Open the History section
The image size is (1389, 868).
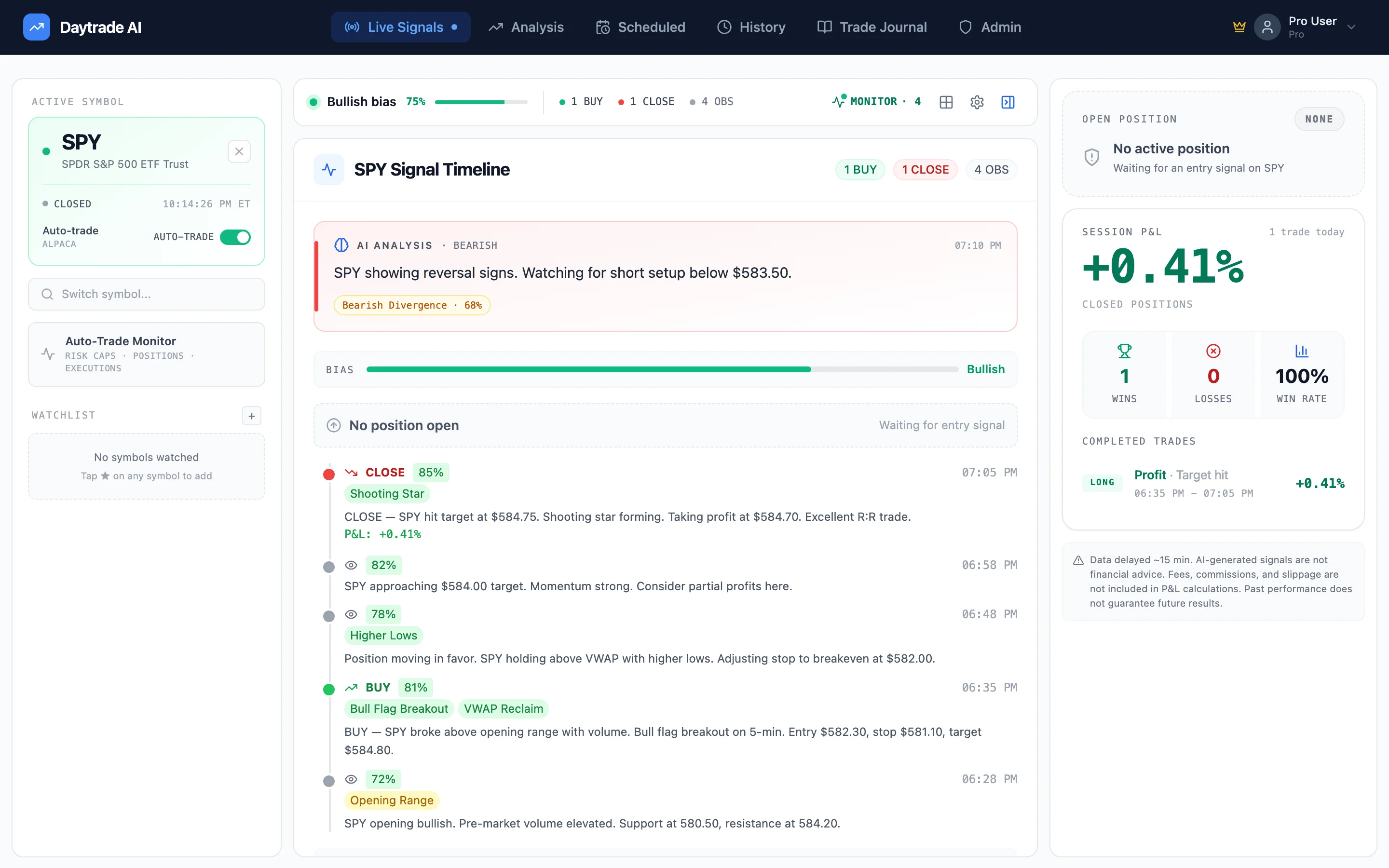[x=751, y=27]
